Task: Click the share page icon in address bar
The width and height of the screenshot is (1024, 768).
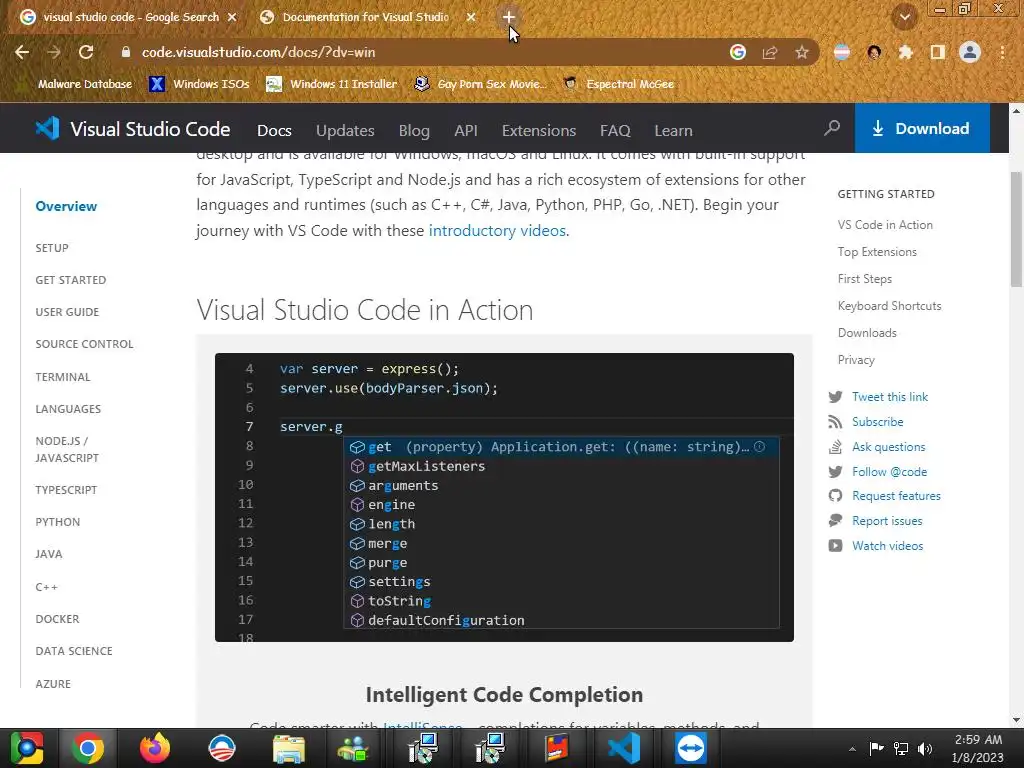Action: pyautogui.click(x=770, y=52)
